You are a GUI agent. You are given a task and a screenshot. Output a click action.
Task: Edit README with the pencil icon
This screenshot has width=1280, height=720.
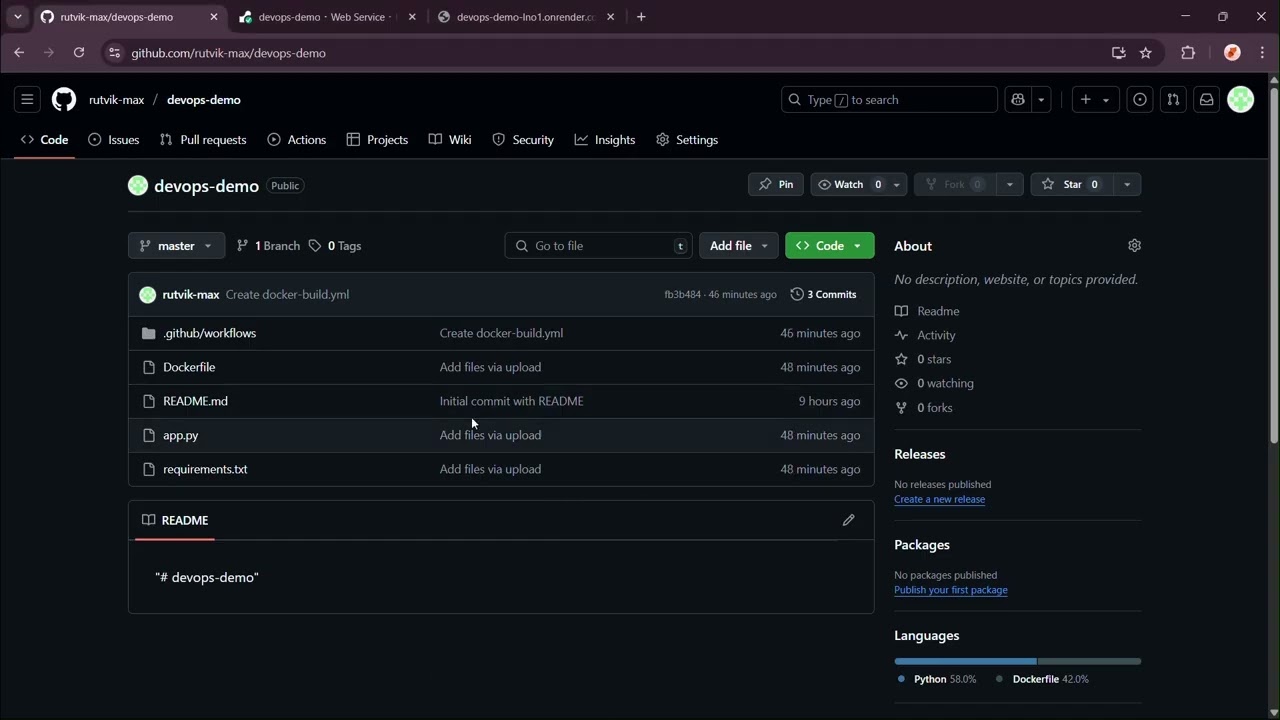[x=849, y=520]
